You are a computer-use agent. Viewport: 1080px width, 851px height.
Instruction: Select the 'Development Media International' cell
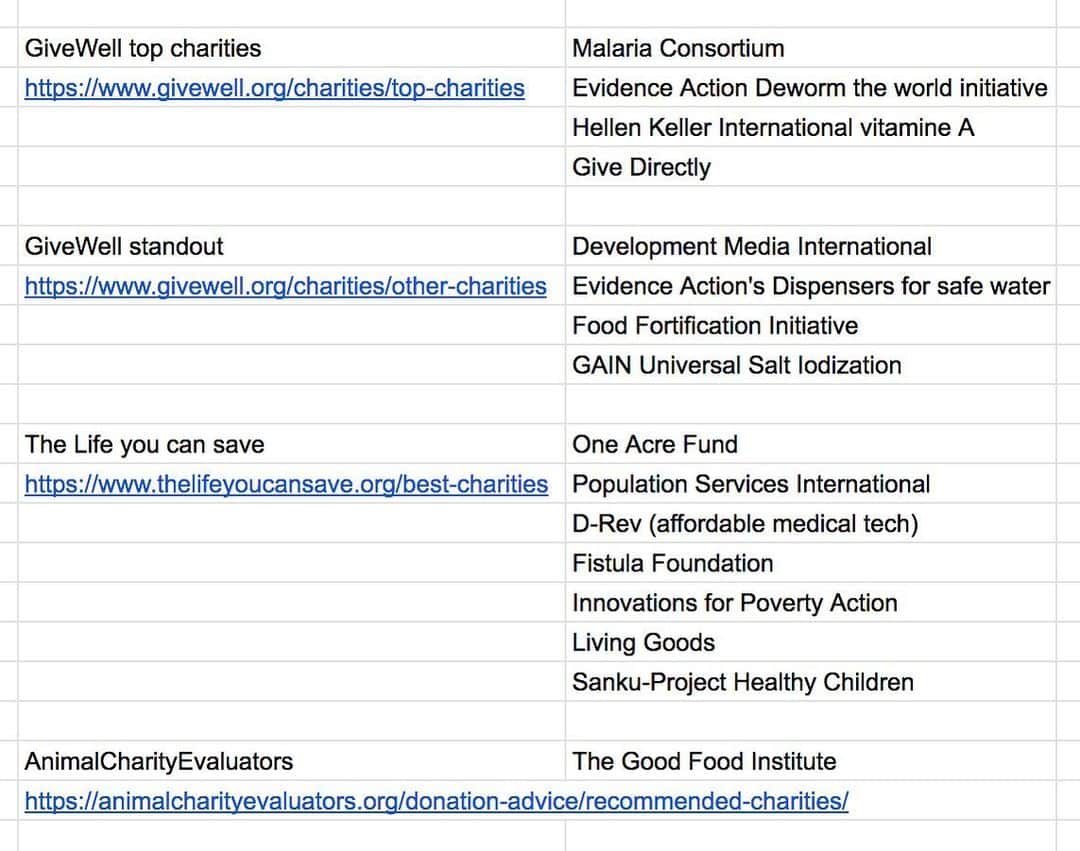[811, 246]
